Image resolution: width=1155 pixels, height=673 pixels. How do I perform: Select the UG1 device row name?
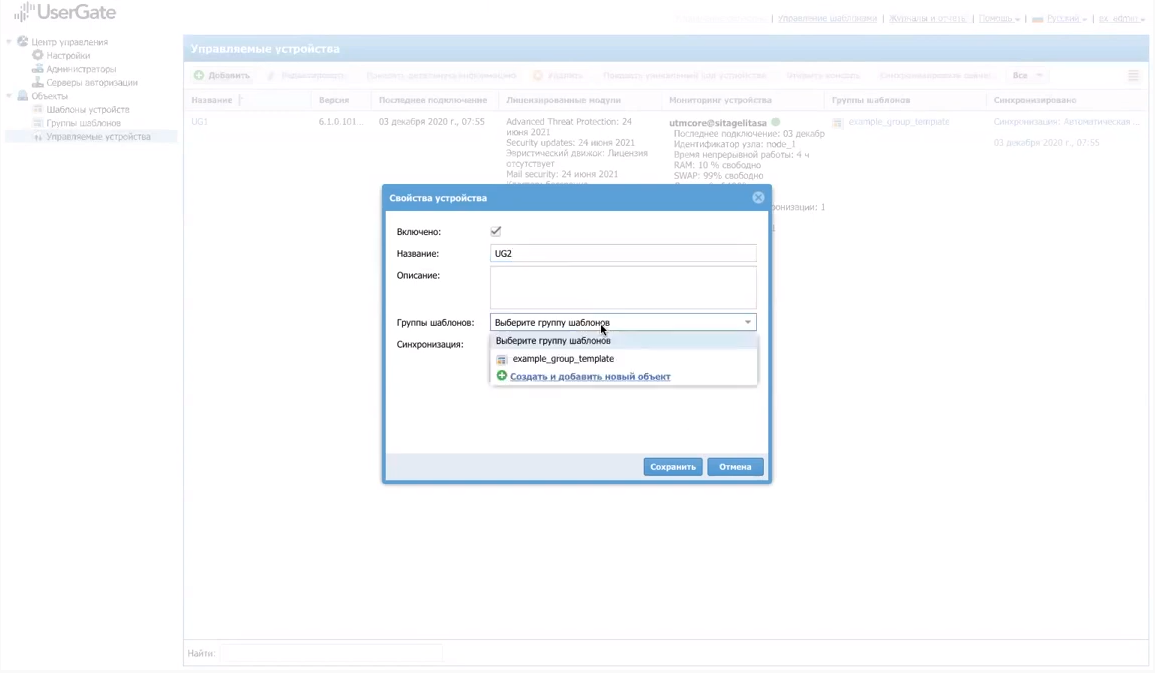click(199, 121)
